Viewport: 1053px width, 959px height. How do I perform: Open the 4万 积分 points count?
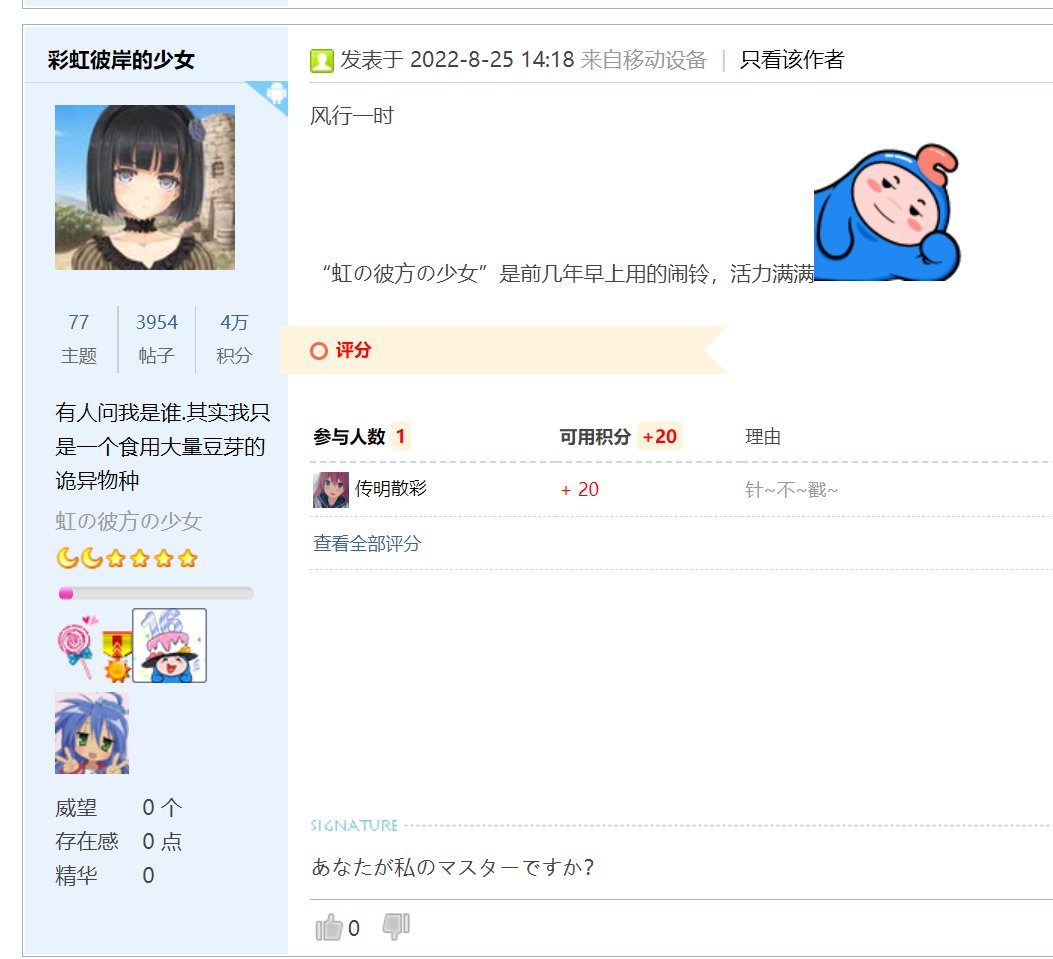pyautogui.click(x=234, y=338)
